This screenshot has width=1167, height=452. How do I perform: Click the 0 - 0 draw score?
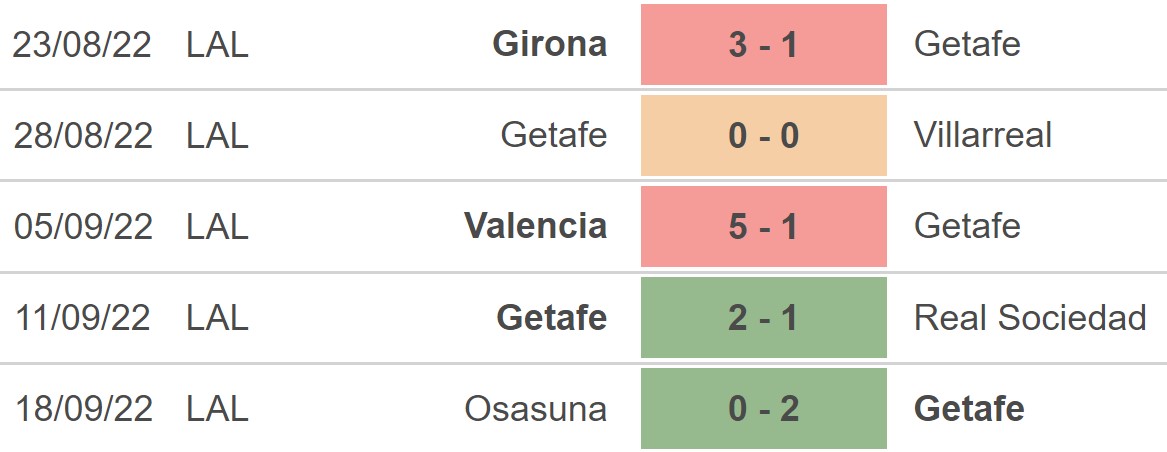pyautogui.click(x=763, y=135)
